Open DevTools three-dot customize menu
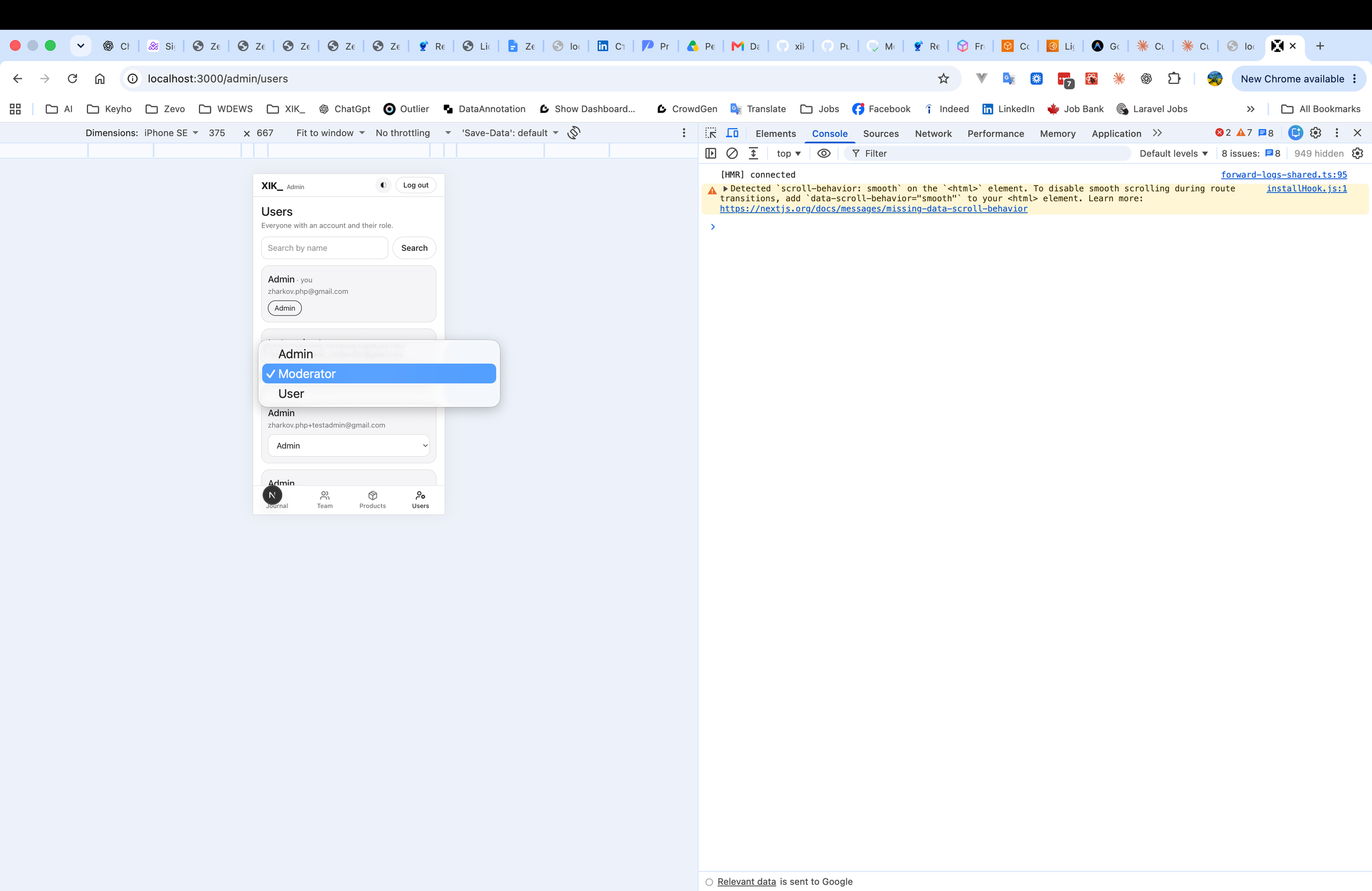Viewport: 1372px width, 891px height. [1336, 133]
